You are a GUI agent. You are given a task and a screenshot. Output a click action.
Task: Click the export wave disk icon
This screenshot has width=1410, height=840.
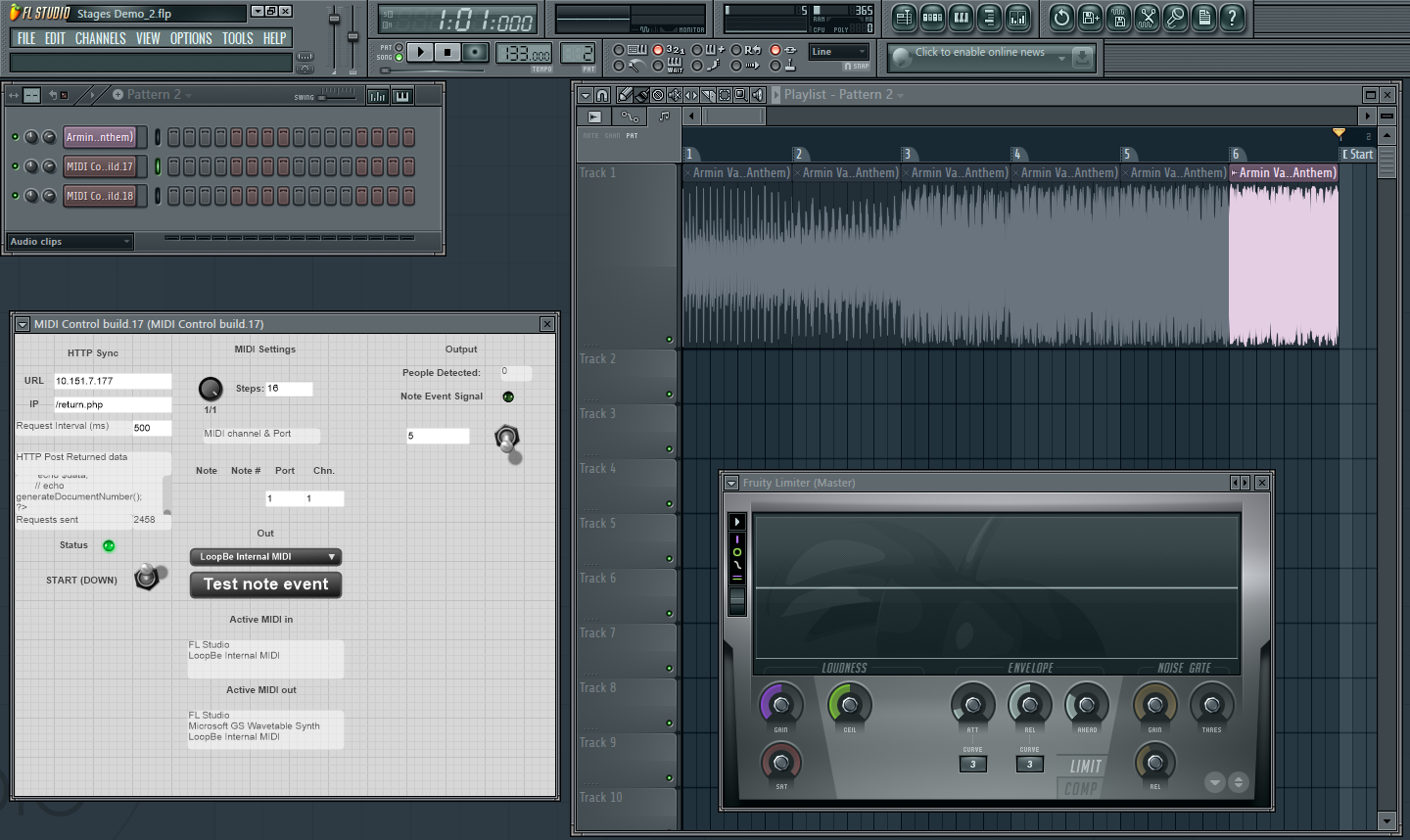1118,17
